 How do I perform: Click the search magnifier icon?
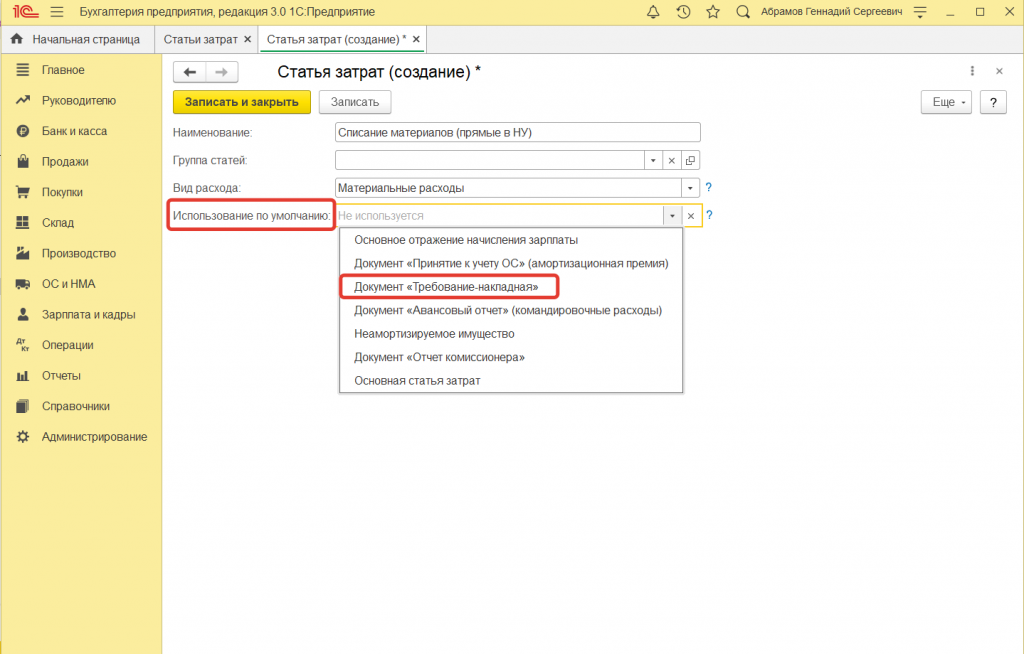[x=743, y=12]
